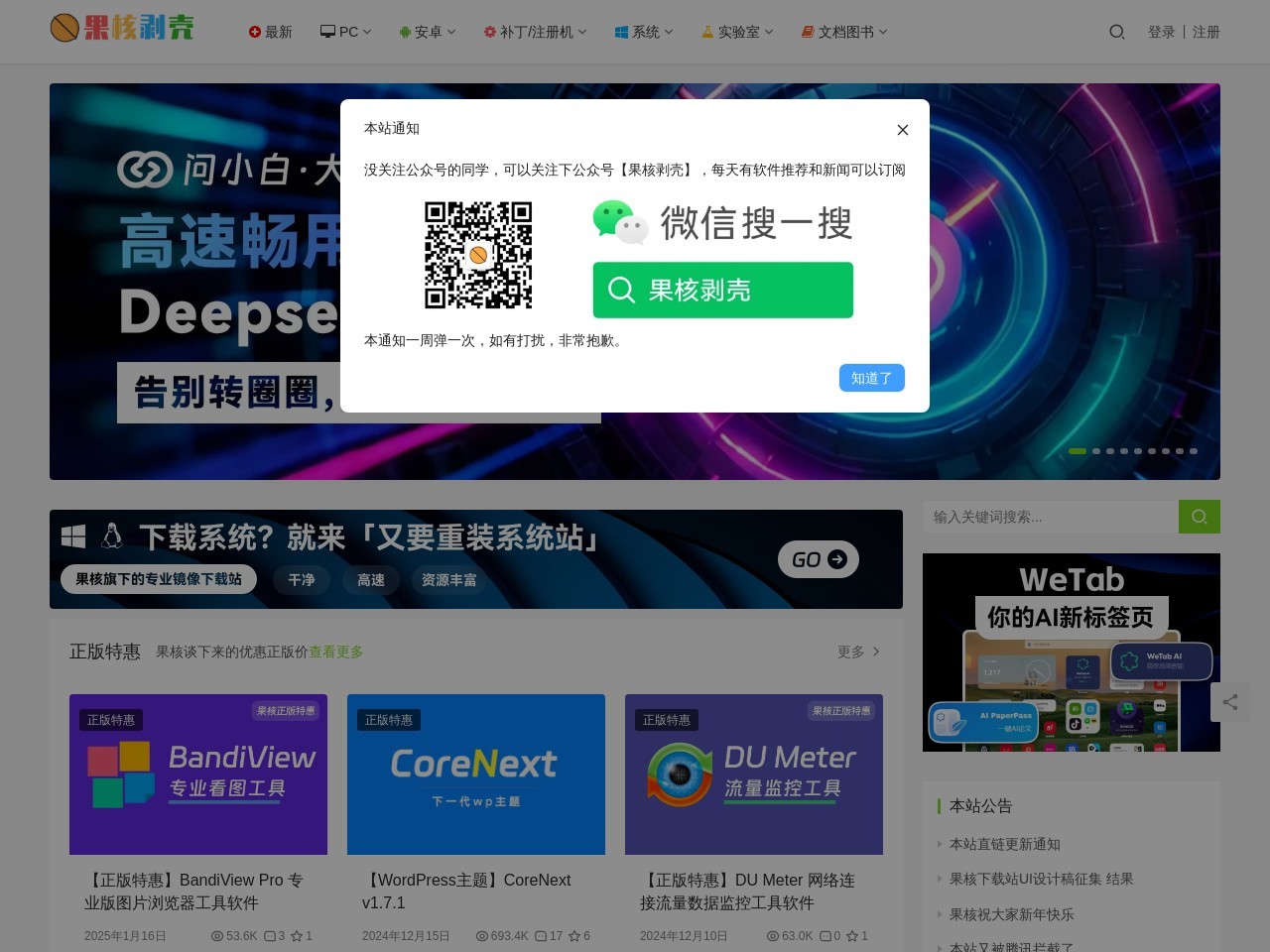The image size is (1270, 952).
Task: Click the floating share icon
Action: point(1230,702)
